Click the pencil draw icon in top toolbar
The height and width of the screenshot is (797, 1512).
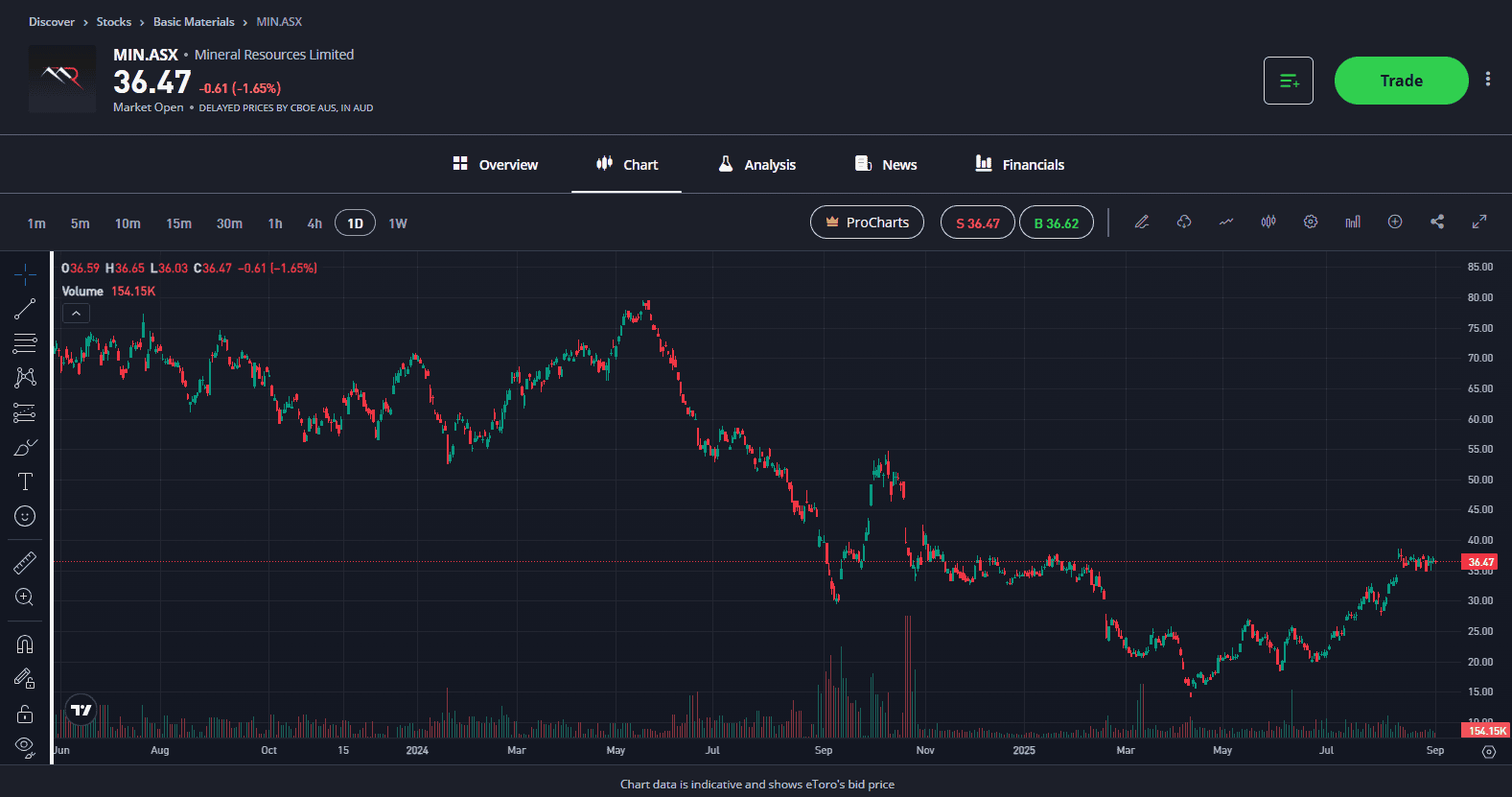click(1142, 222)
